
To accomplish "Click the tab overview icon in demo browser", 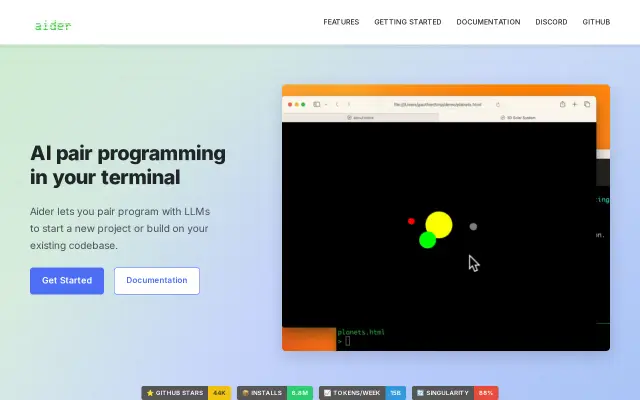I will (587, 104).
